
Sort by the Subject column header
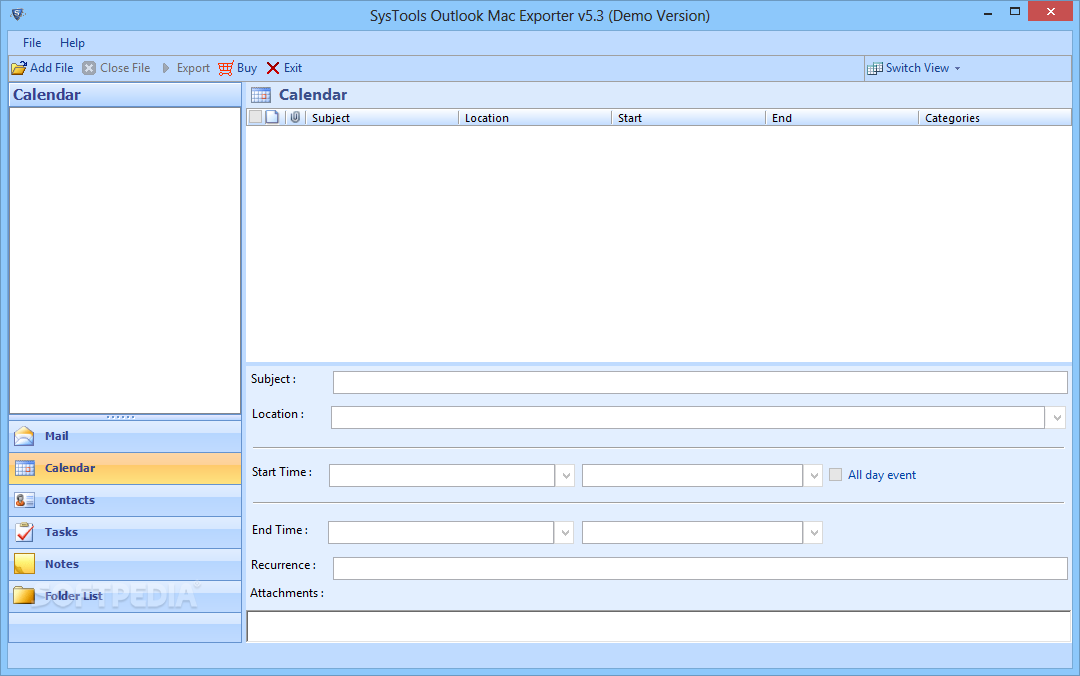(x=382, y=118)
